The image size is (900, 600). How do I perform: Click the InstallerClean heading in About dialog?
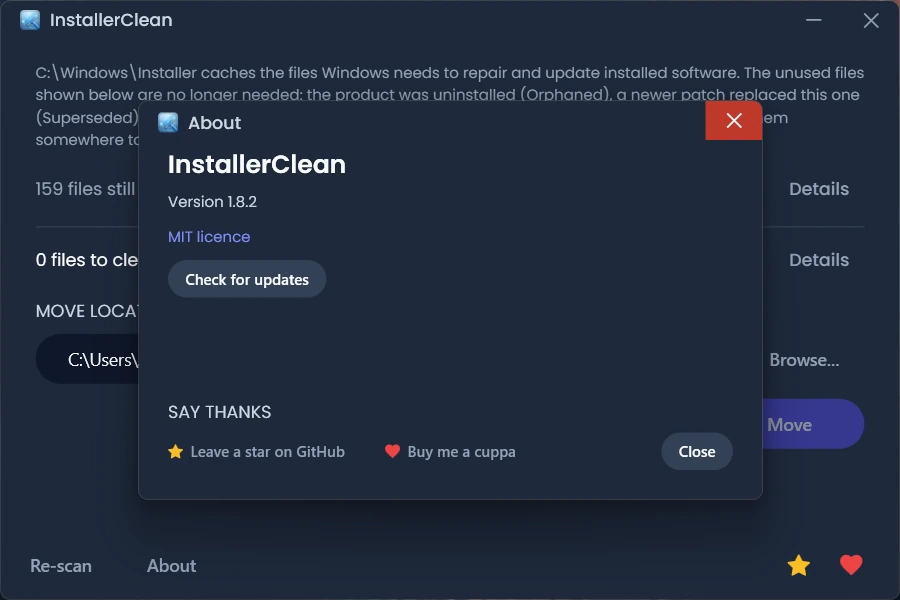[x=257, y=164]
